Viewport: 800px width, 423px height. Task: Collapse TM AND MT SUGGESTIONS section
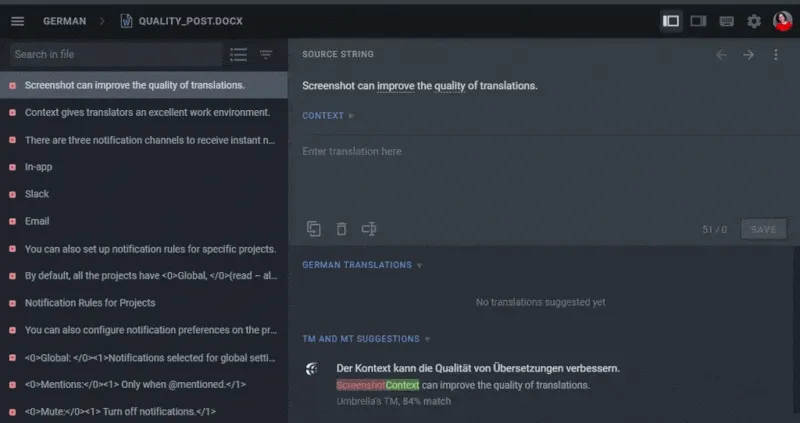(x=366, y=339)
